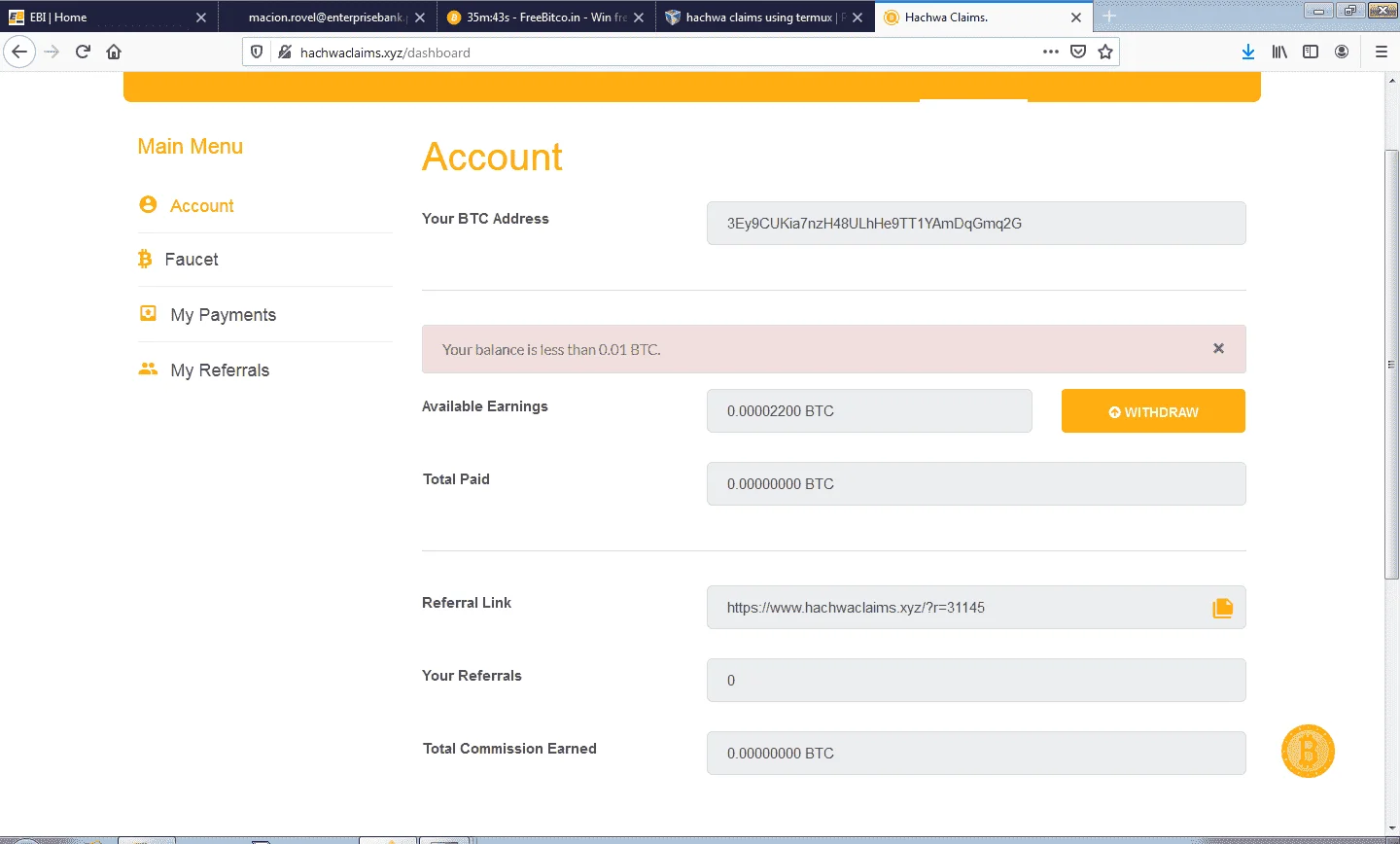Click the WITHDRAW button
Viewport: 1400px width, 844px height.
pyautogui.click(x=1153, y=411)
